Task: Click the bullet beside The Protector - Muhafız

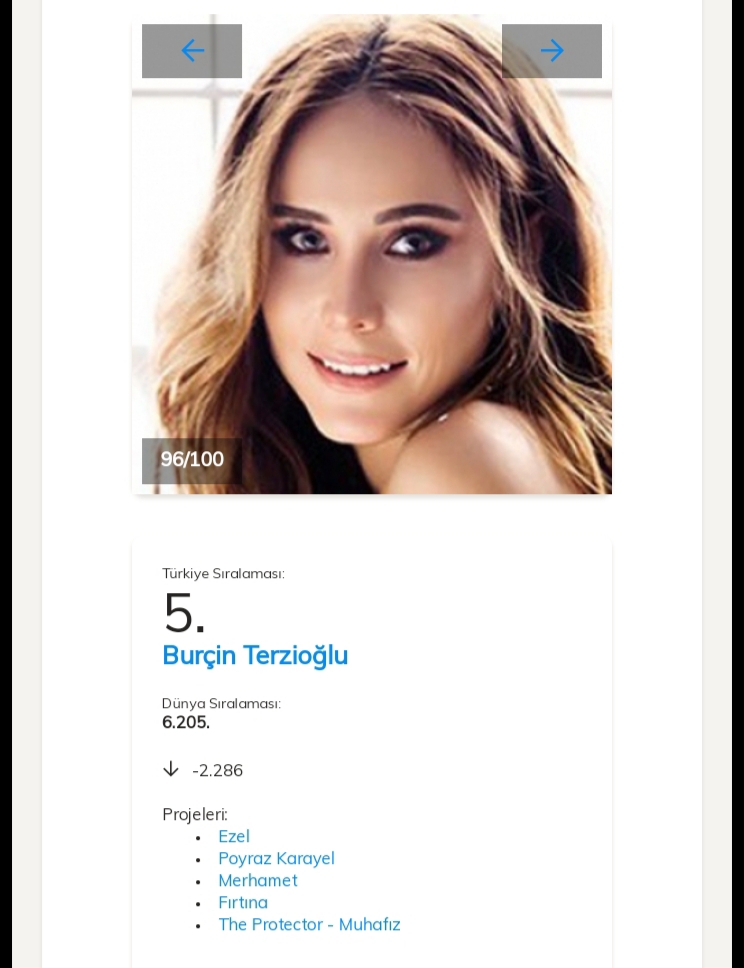Action: coord(198,926)
